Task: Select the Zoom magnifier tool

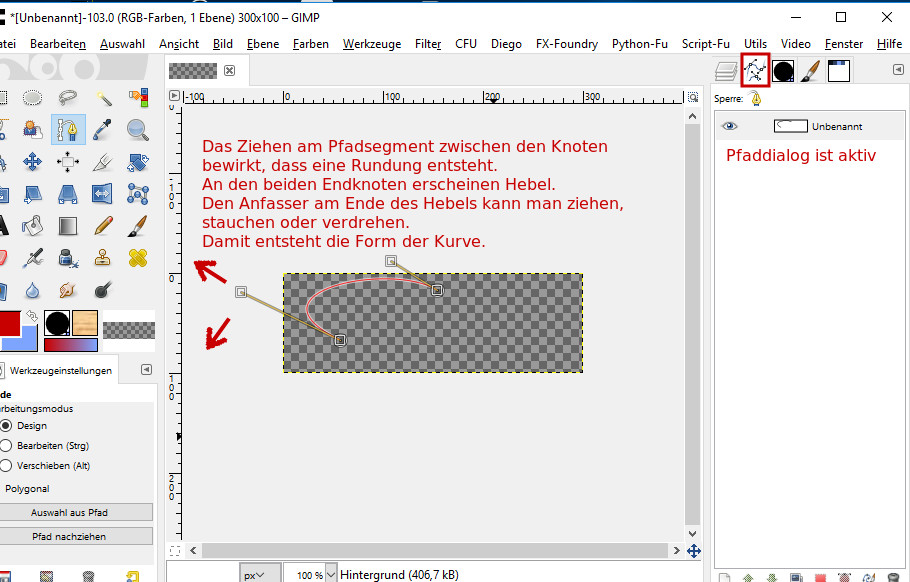Action: (x=137, y=129)
